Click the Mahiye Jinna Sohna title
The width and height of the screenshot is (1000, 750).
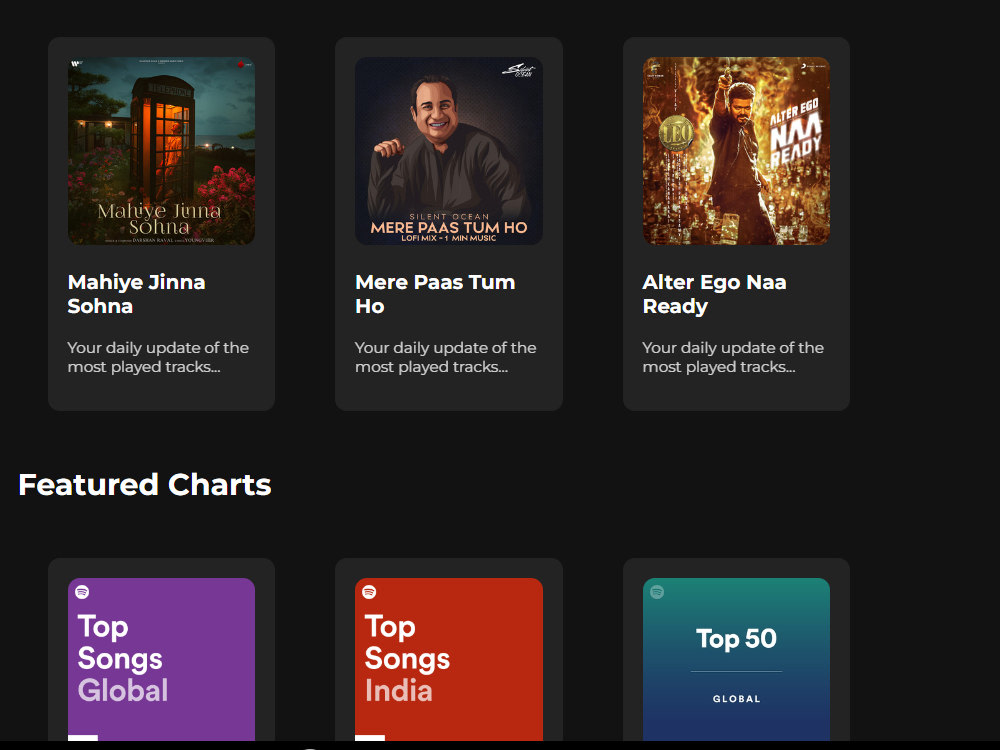136,294
